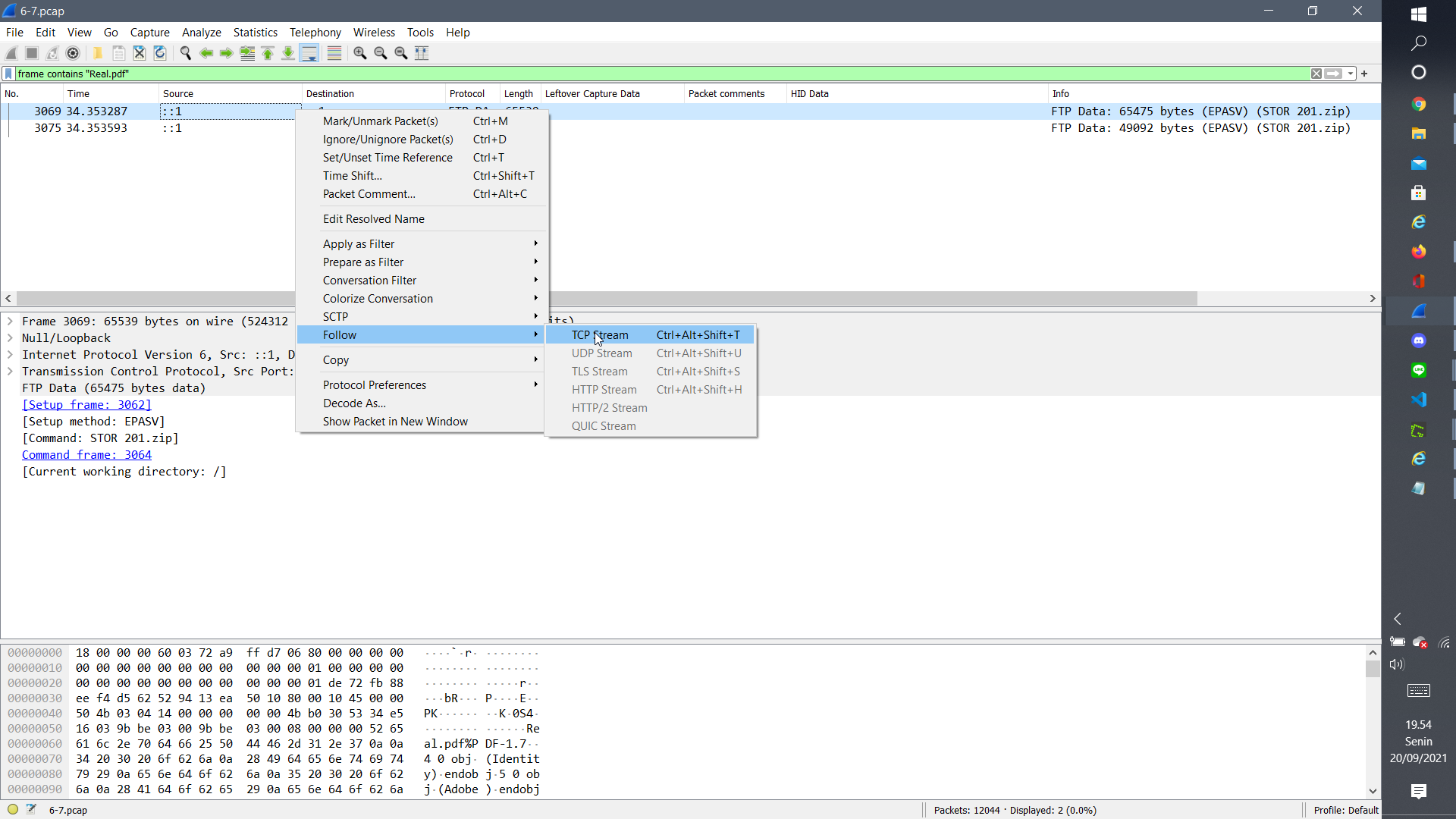Click the zoom out toolbar icon
Screen dimensions: 1456x819
(380, 53)
